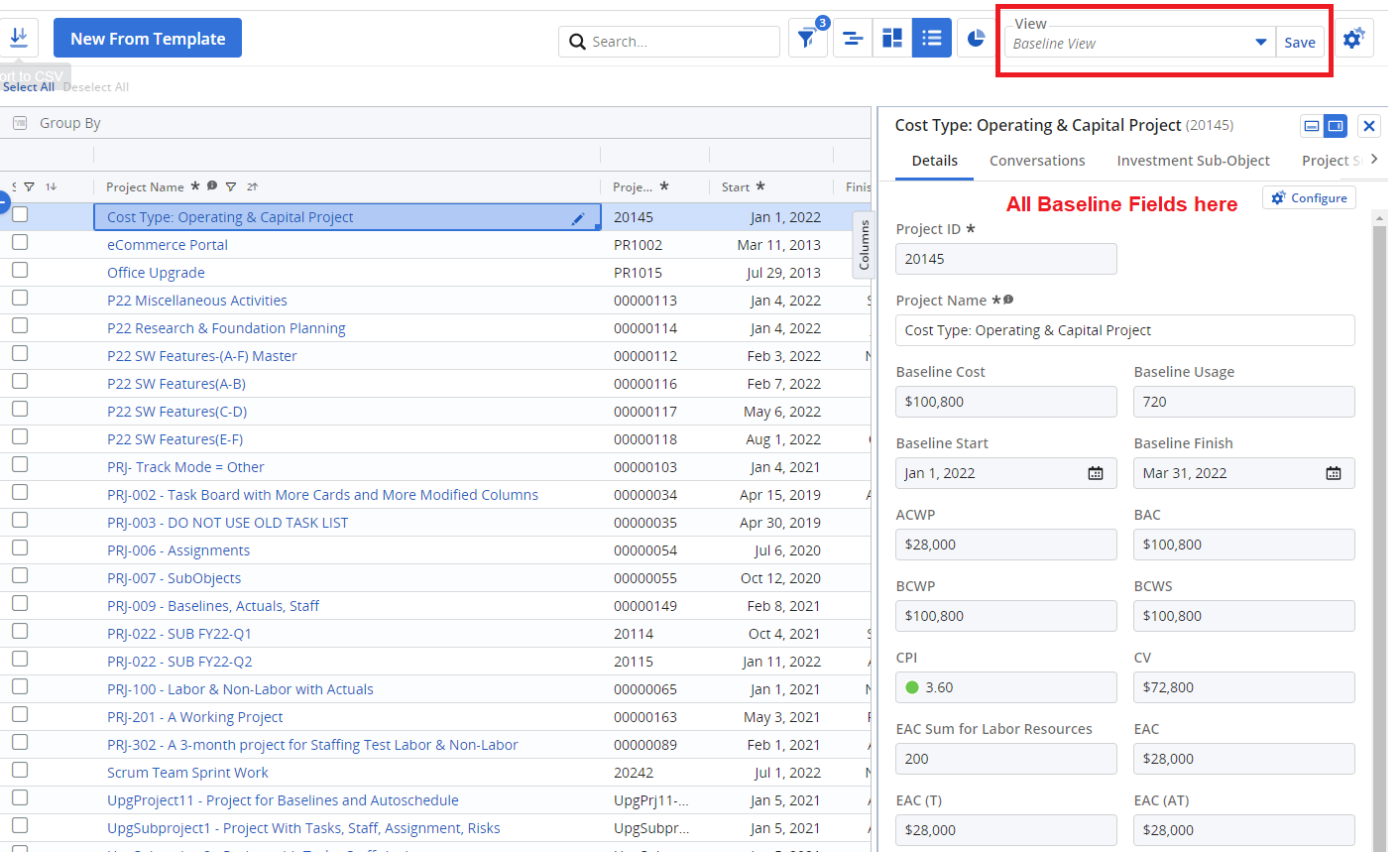Image resolution: width=1400 pixels, height=853 pixels.
Task: Switch to timeline layout icon
Action: (852, 39)
